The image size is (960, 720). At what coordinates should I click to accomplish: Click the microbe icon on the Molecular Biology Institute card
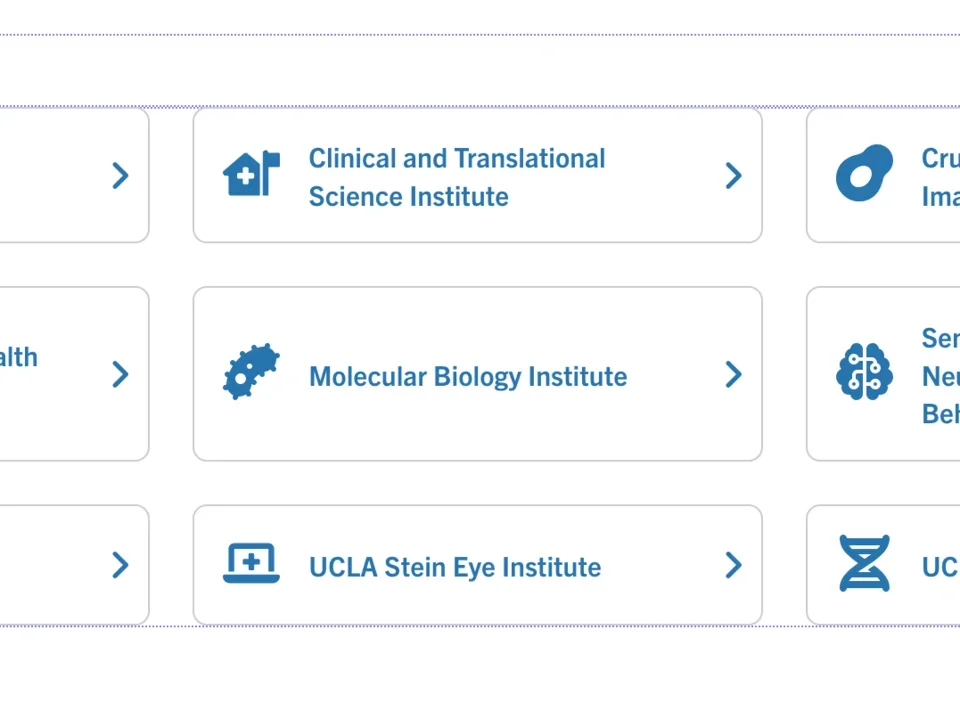click(251, 373)
